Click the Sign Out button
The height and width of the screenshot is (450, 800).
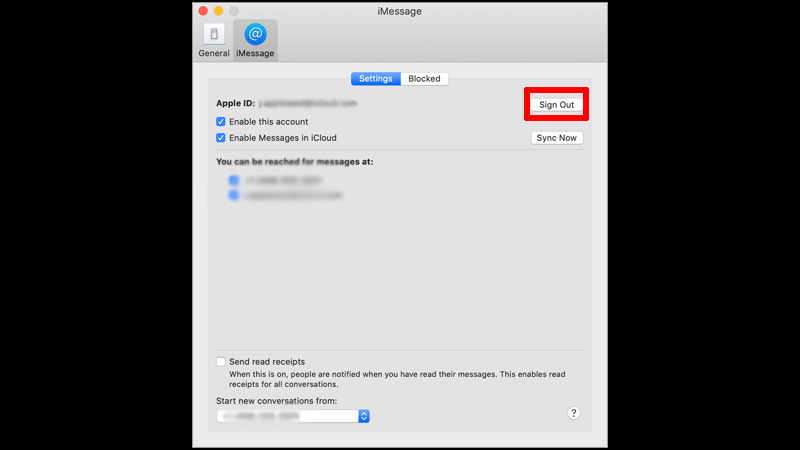click(x=557, y=105)
